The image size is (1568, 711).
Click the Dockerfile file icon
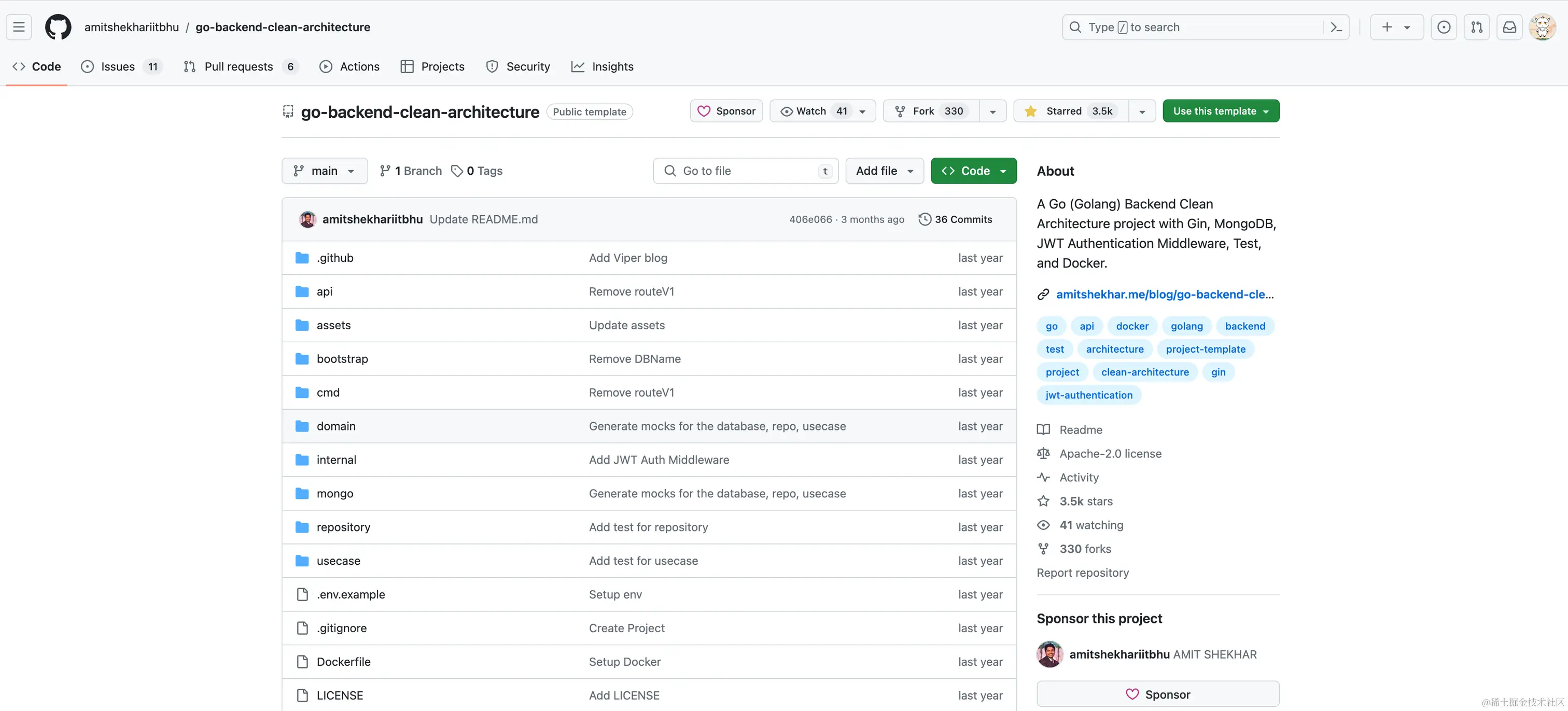(x=302, y=662)
